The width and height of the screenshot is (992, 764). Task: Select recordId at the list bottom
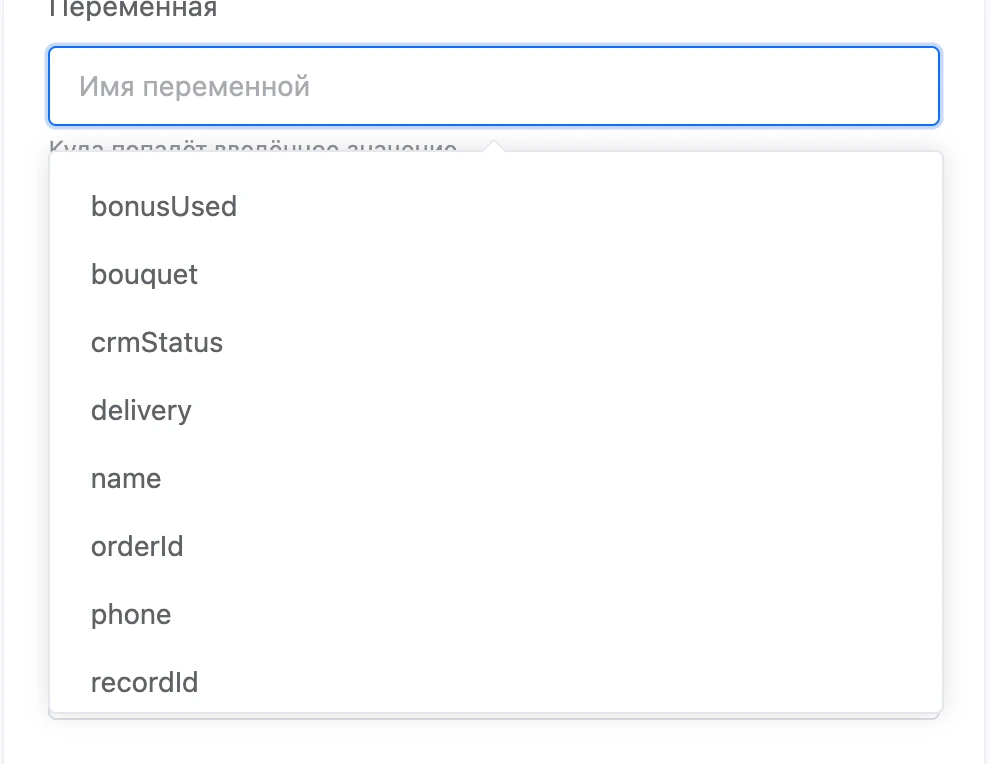(x=495, y=682)
